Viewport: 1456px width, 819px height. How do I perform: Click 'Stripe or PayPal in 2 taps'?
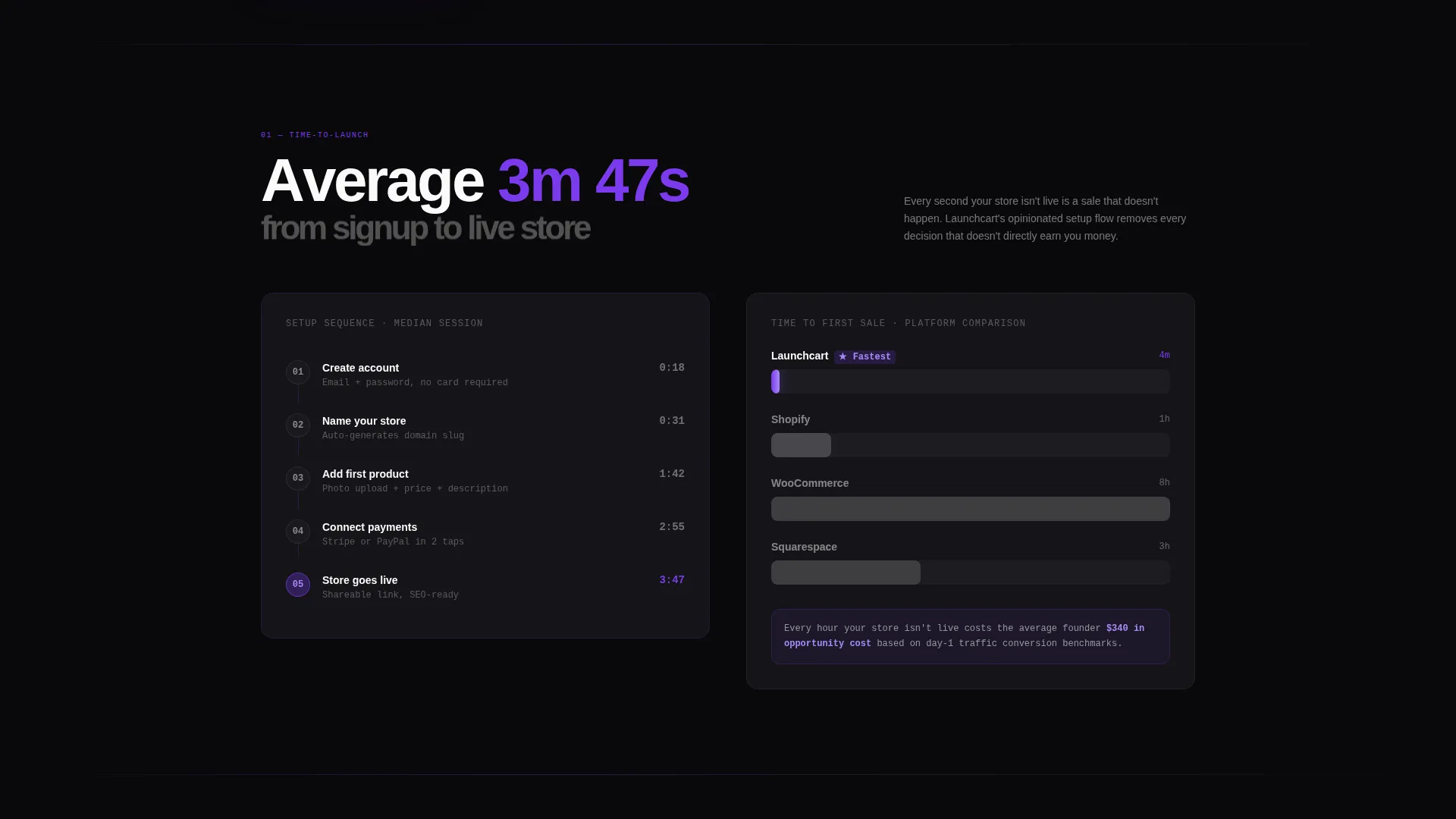393,542
